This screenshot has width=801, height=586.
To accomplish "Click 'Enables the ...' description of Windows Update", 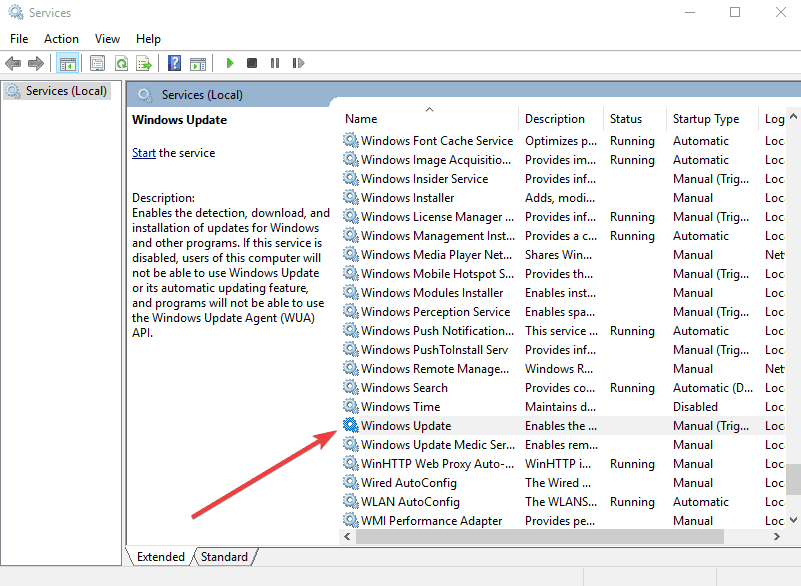I will pos(560,426).
